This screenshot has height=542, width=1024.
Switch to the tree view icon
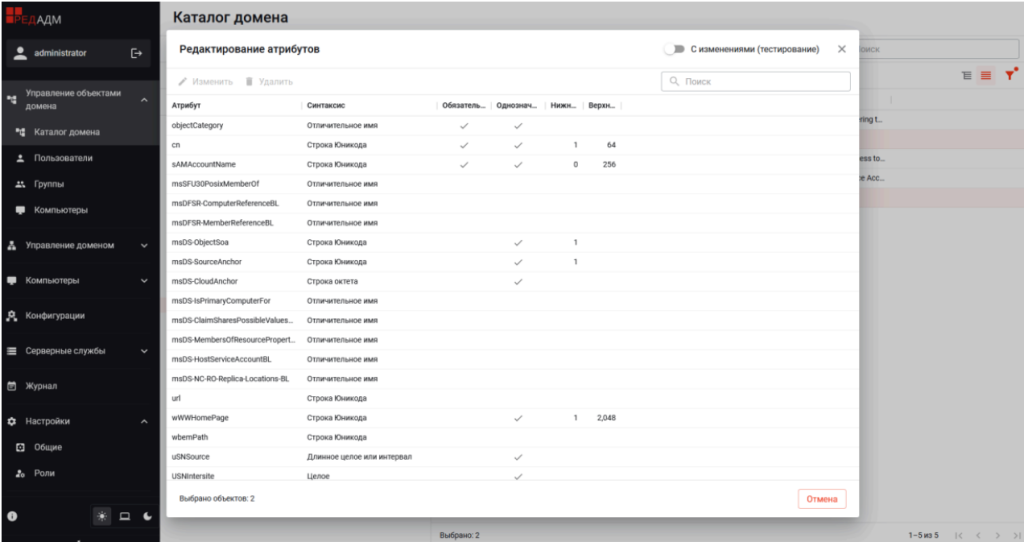click(966, 75)
